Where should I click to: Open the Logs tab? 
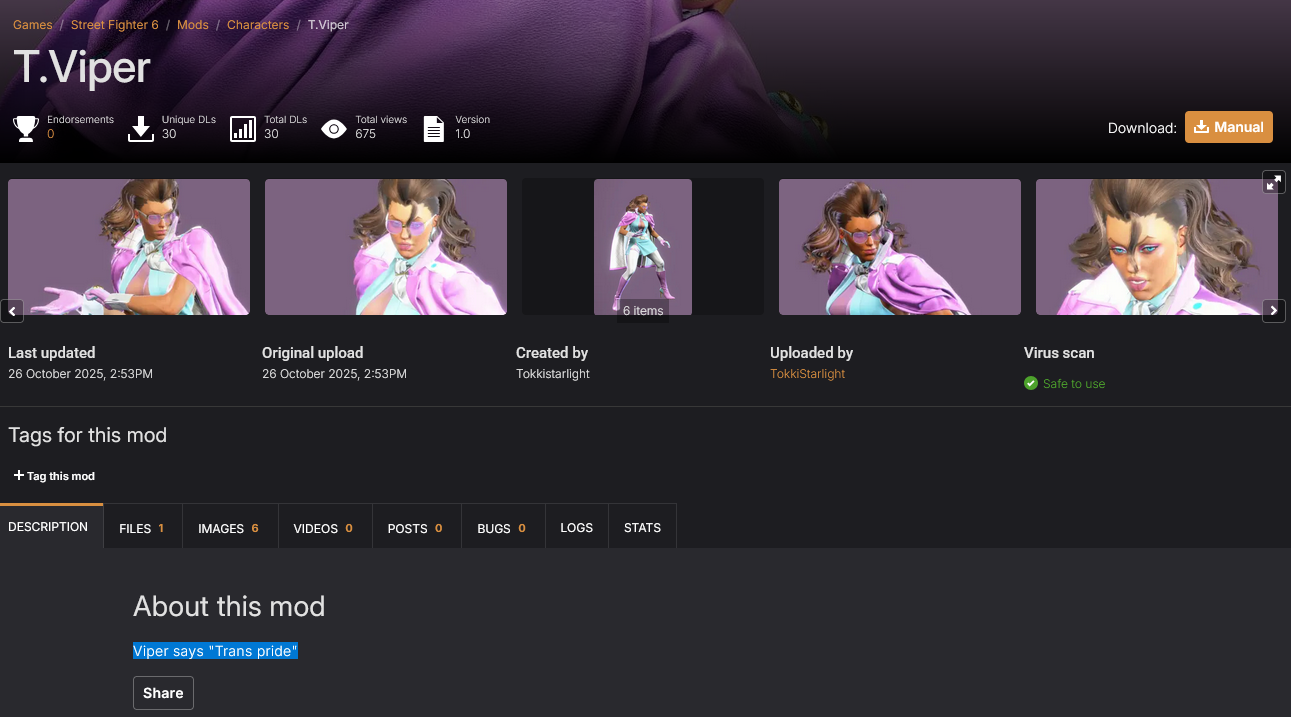[577, 528]
